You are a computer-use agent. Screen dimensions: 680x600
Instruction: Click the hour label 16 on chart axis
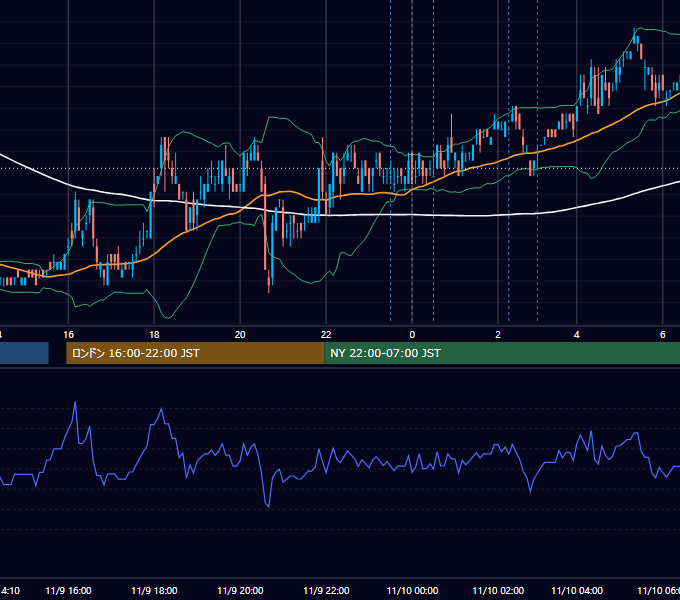click(69, 334)
